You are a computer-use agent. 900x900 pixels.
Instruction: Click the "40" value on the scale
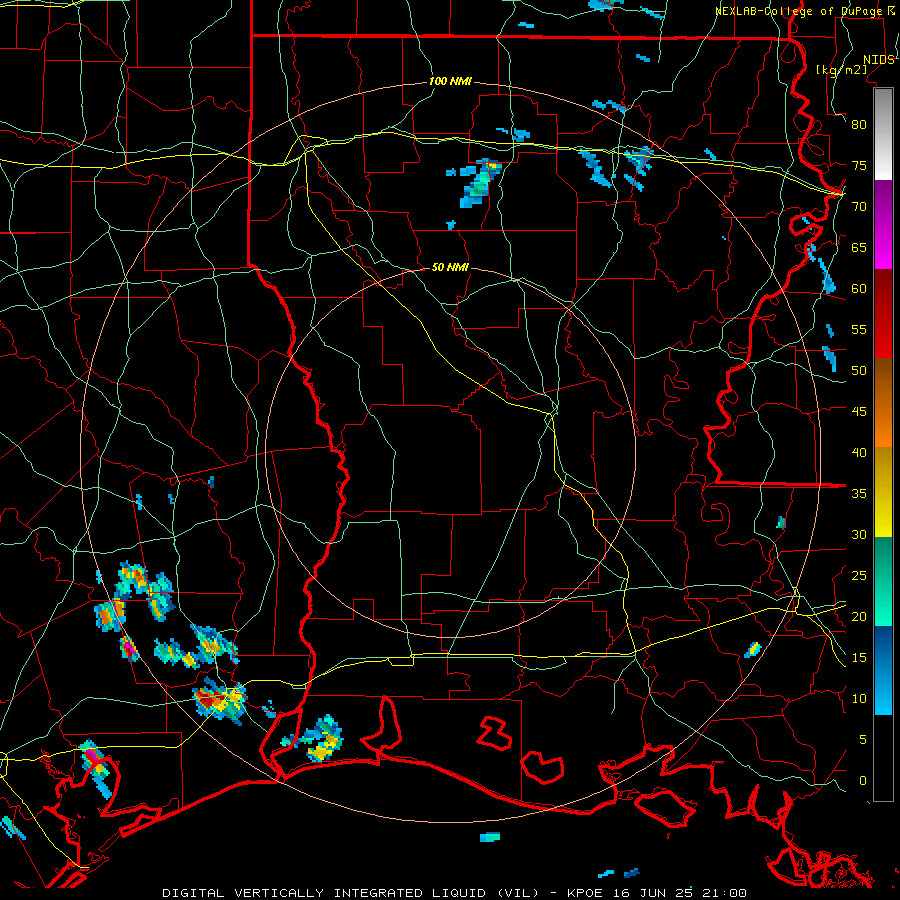pos(859,453)
